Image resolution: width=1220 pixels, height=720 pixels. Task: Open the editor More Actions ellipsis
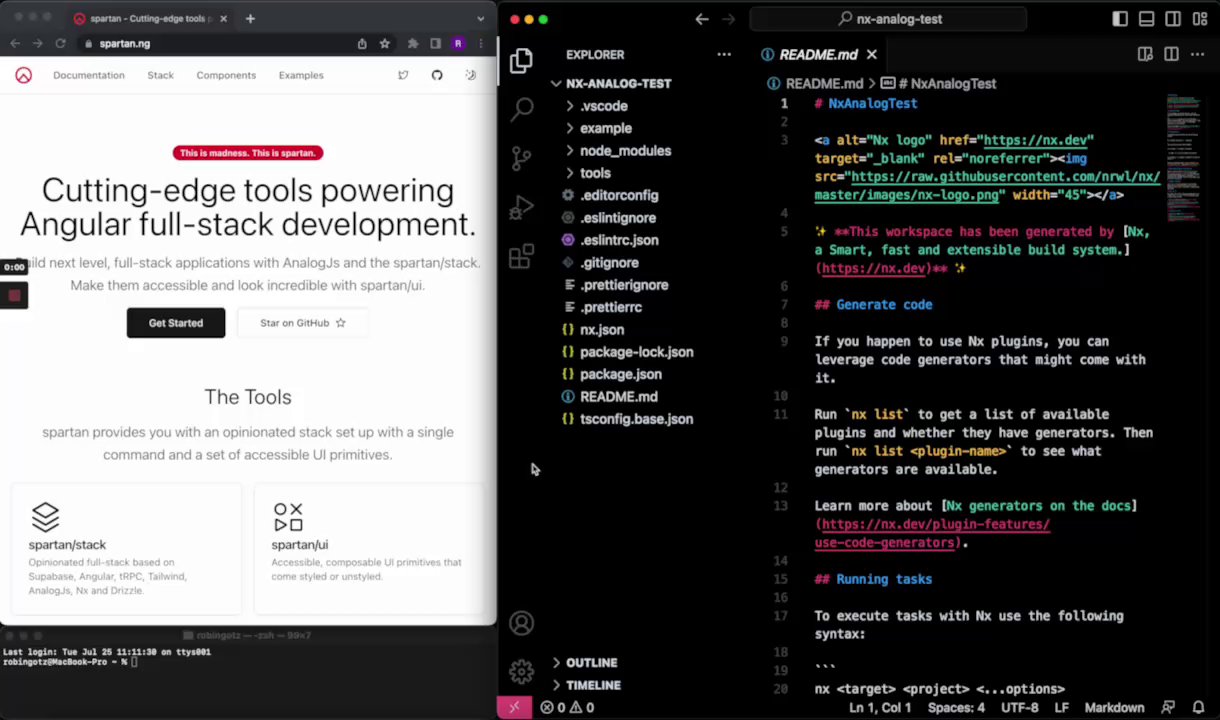(x=1197, y=54)
